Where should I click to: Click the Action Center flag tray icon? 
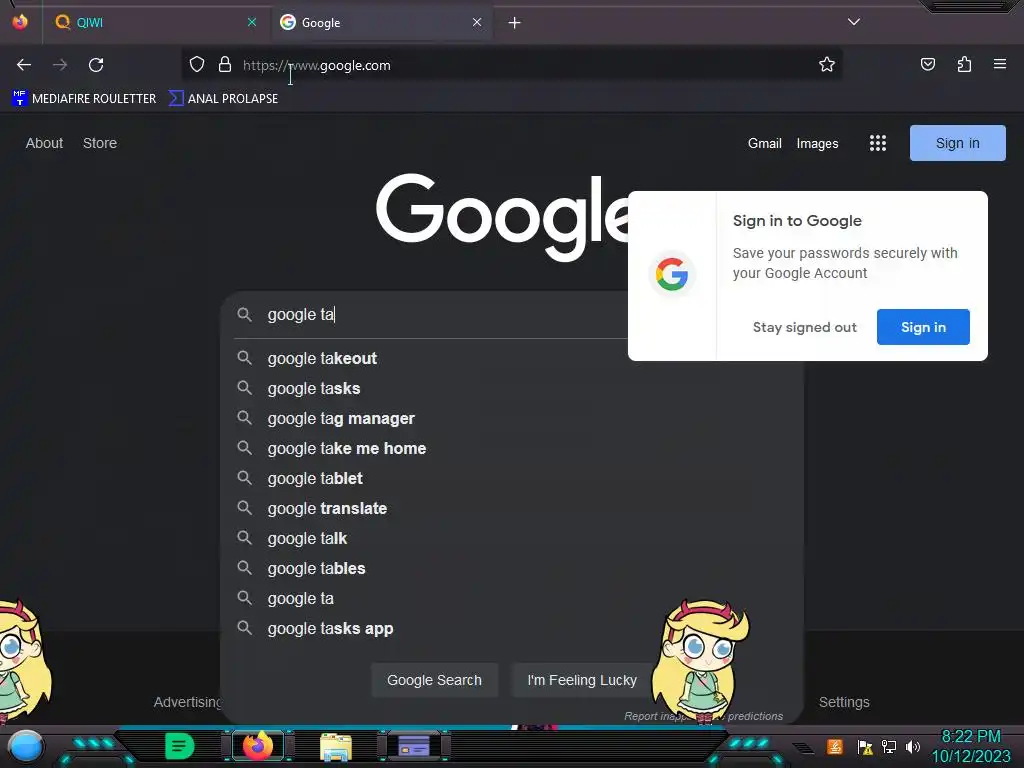point(865,747)
